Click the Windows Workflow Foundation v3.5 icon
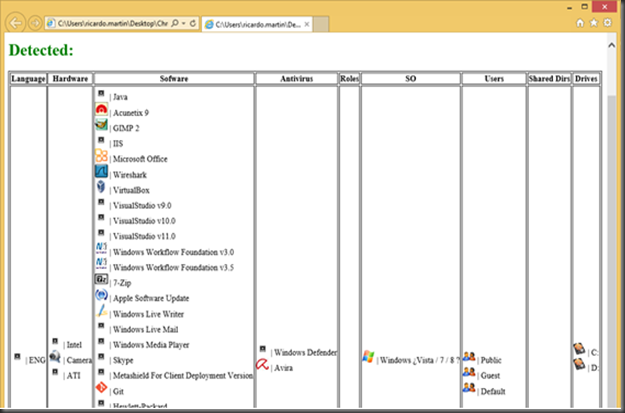This screenshot has height=413, width=625. [x=101, y=264]
